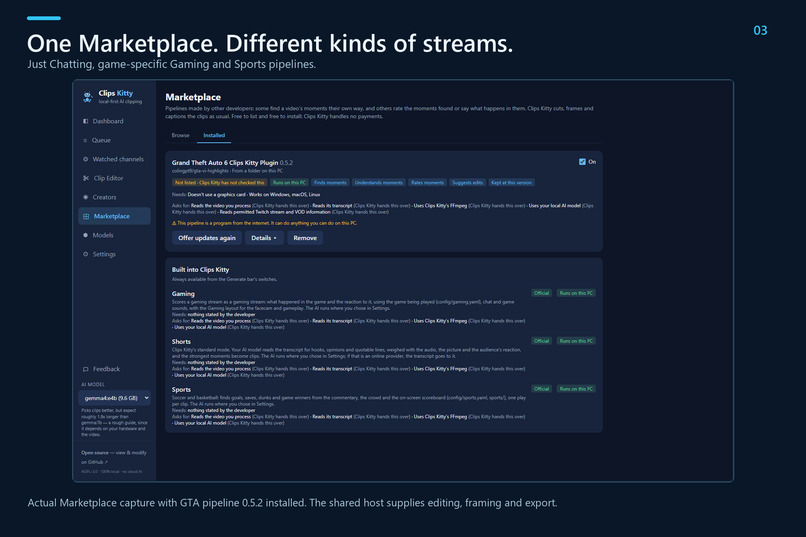Screen dimensions: 806x537
Task: Click the orange warning triangle icon
Action: (174, 224)
